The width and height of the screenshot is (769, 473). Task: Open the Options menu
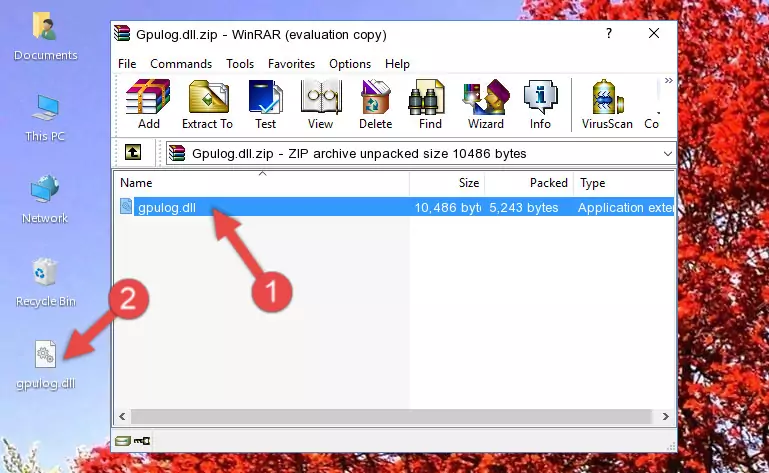coord(350,64)
